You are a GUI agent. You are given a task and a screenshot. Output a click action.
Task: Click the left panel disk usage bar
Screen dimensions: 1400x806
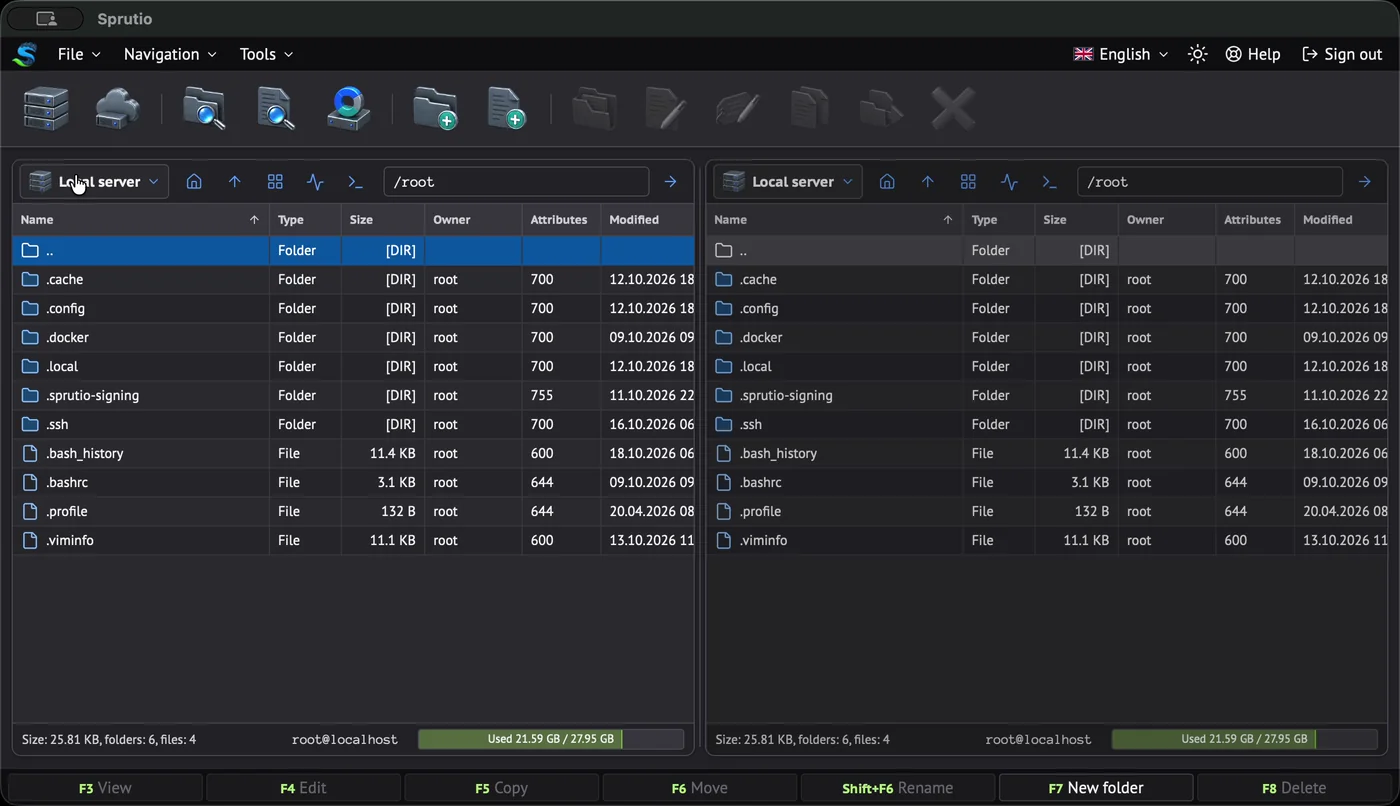(x=551, y=739)
